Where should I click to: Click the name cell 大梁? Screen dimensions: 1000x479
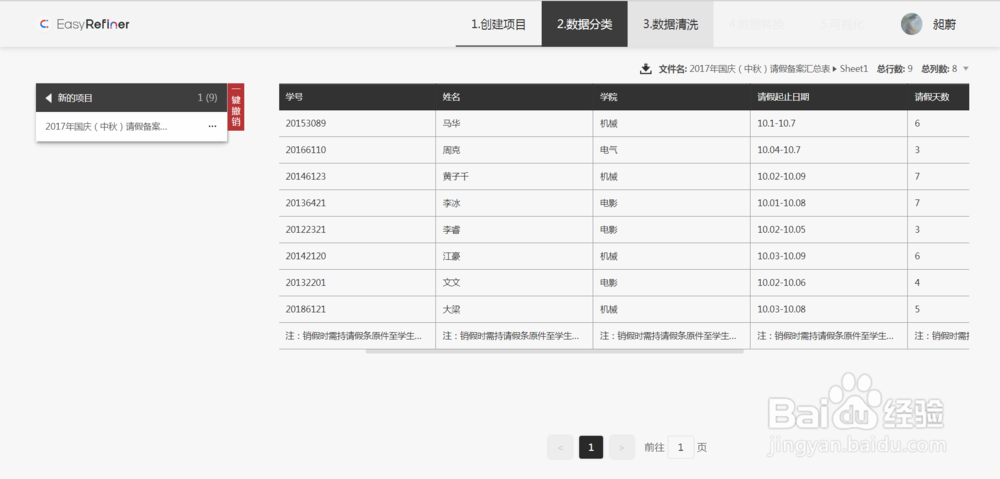(x=514, y=309)
